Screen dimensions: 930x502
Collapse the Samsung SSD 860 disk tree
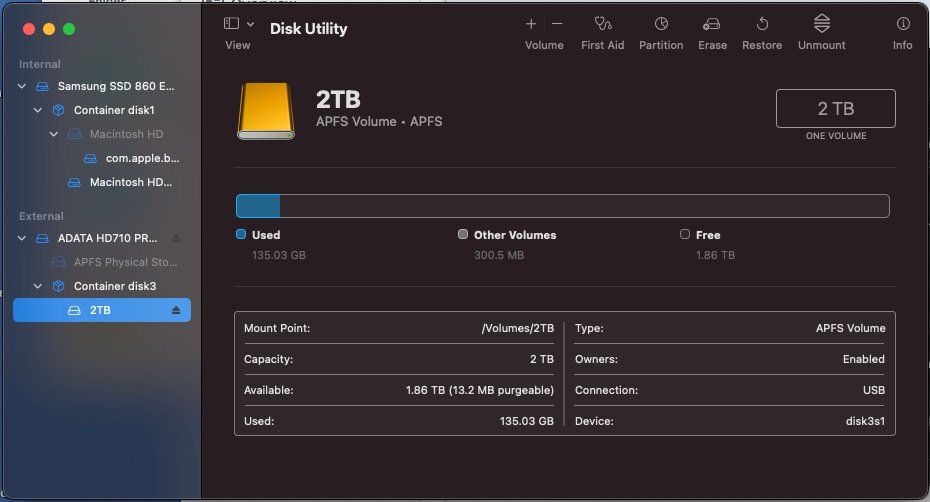[22, 86]
